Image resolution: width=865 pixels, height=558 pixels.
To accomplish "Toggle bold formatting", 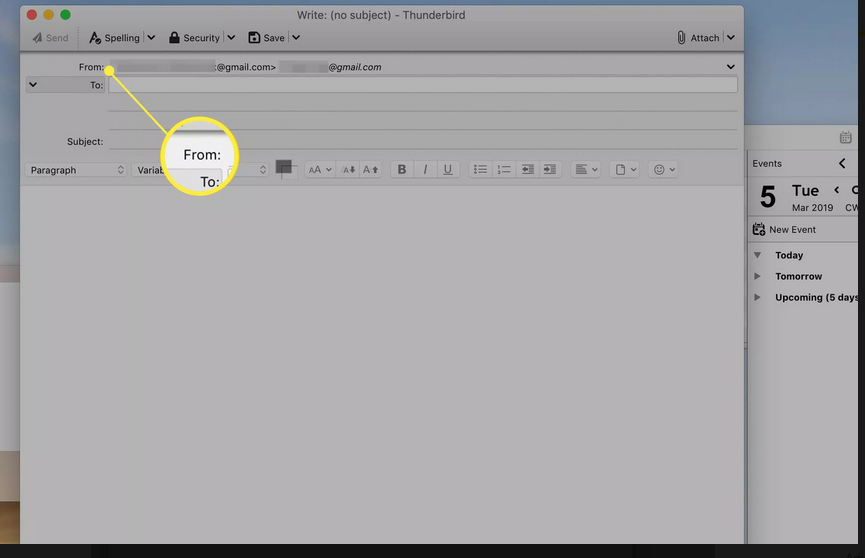I will [x=402, y=169].
